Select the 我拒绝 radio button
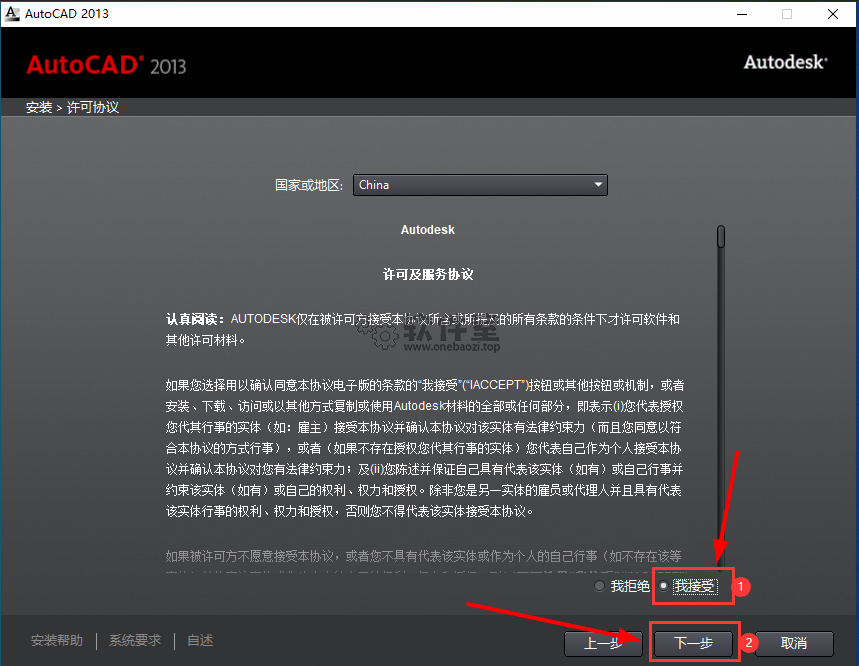Image resolution: width=859 pixels, height=666 pixels. tap(599, 586)
